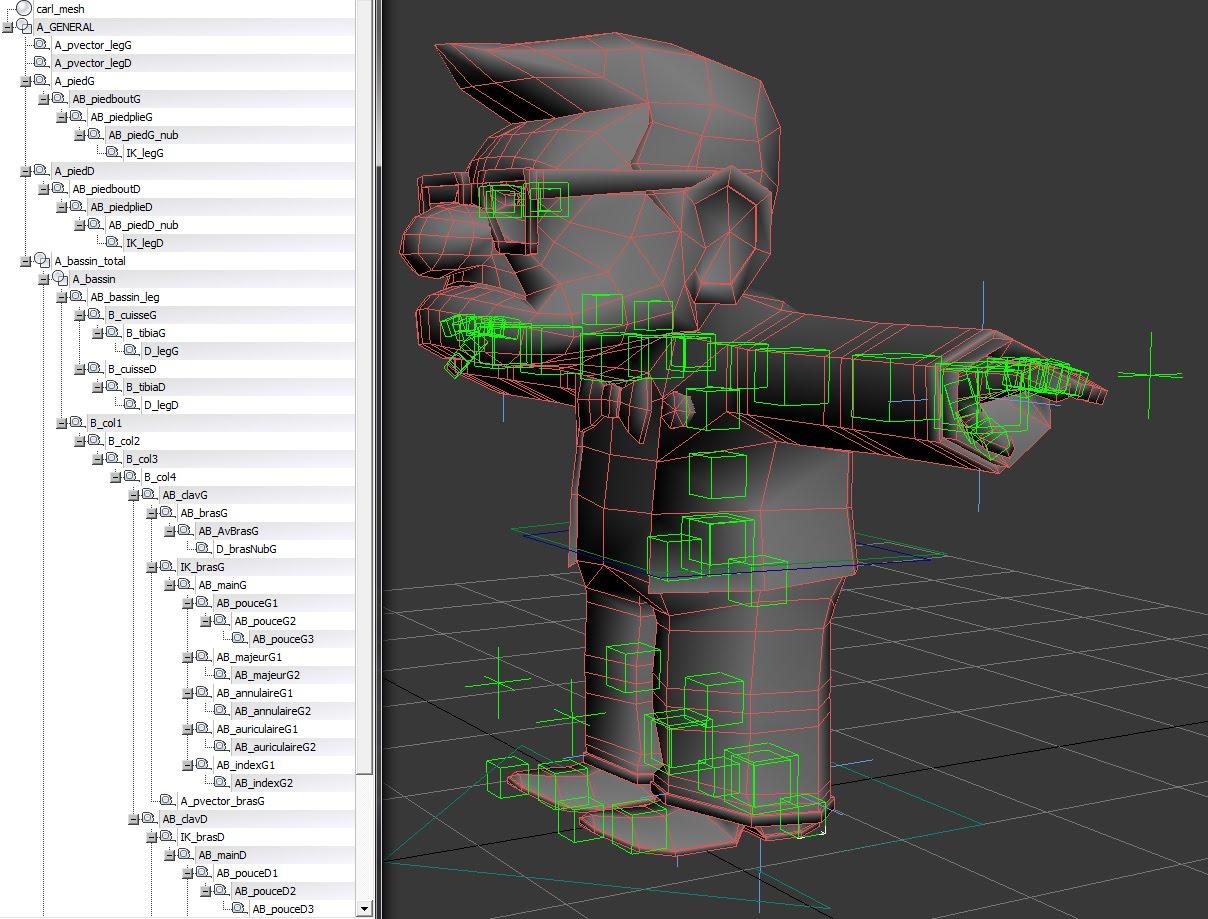1208x919 pixels.
Task: Select the A_pvector_legD label
Action: coord(93,63)
